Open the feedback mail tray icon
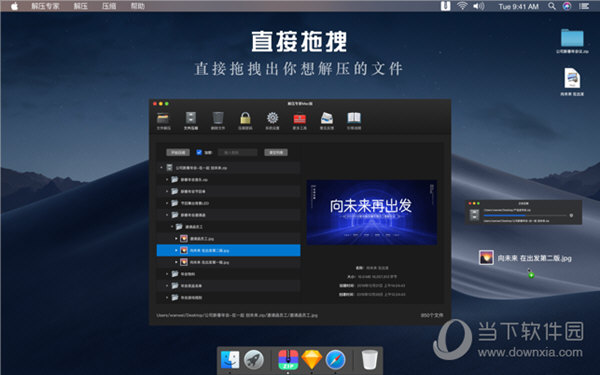 click(x=327, y=118)
